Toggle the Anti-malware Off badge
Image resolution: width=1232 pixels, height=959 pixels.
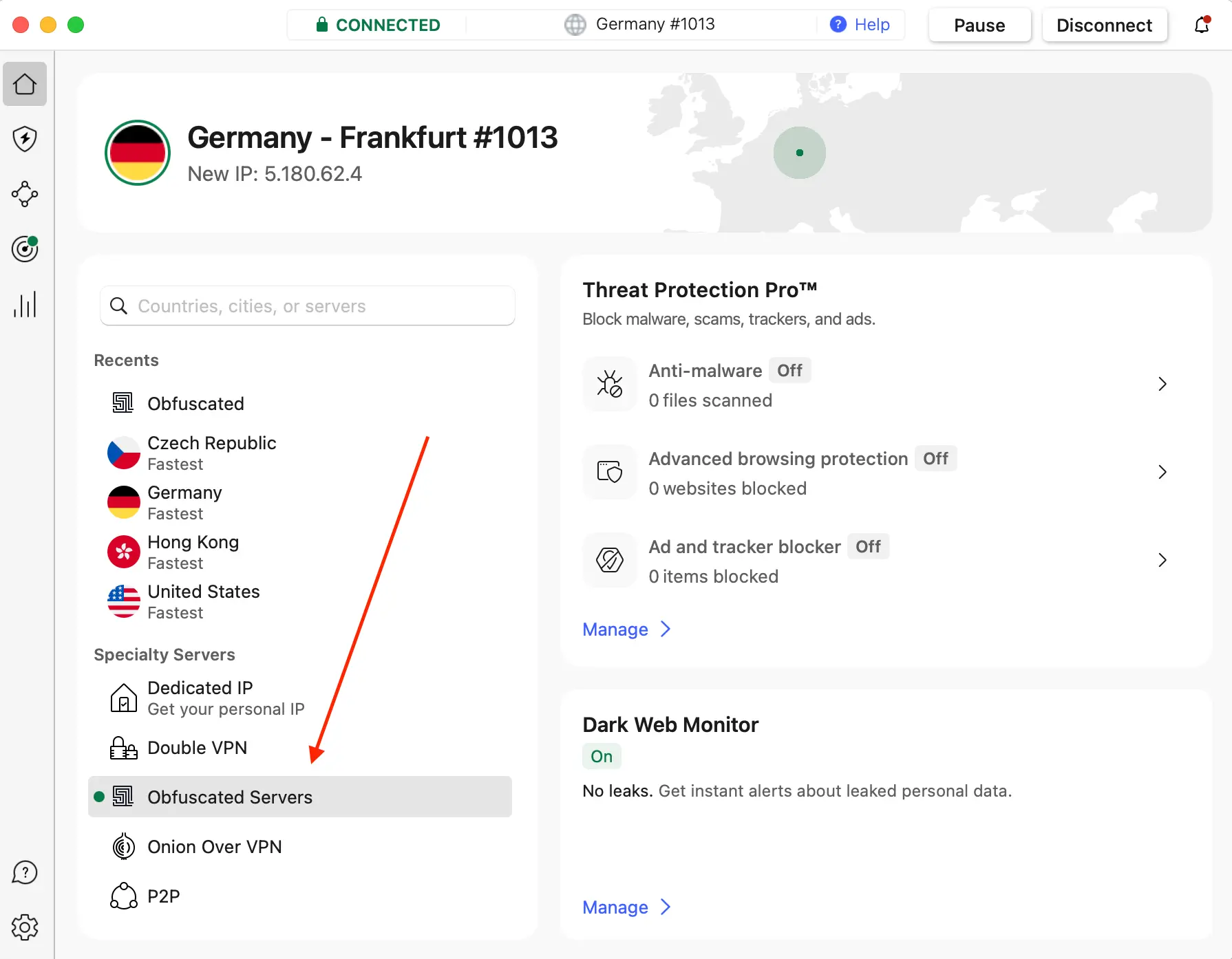click(x=789, y=371)
